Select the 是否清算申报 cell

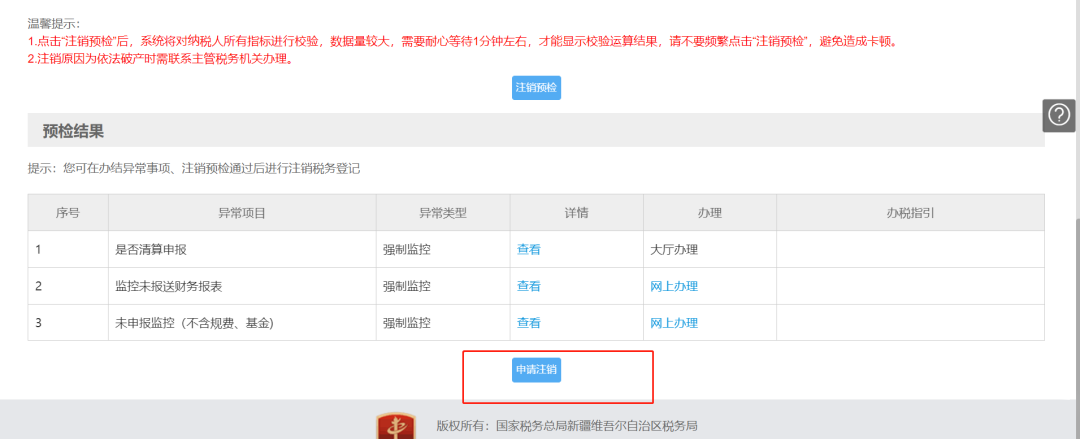[x=242, y=249]
